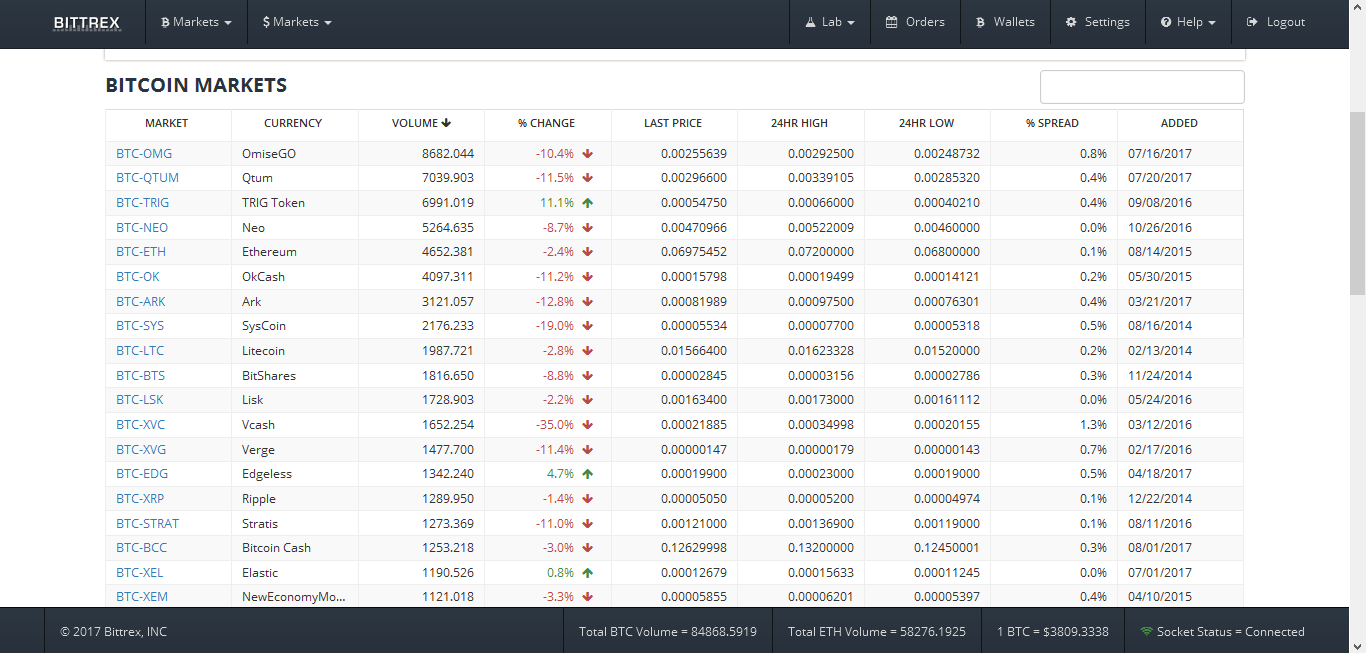Open the BTC-NEO market link

pos(142,227)
